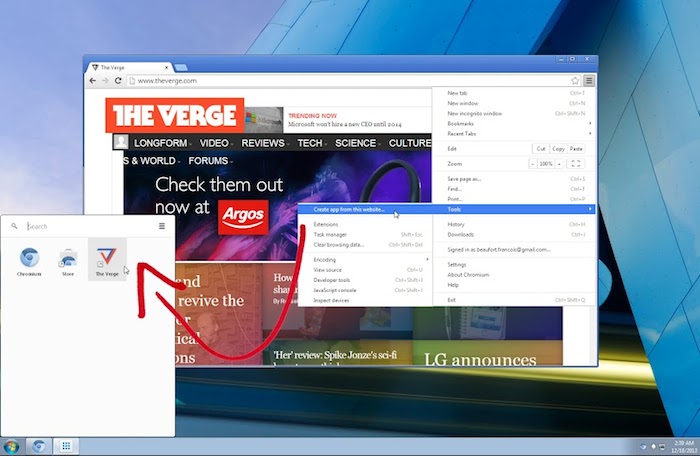Screen dimensions: 700x456
Task: Choose Print from the menu
Action: pos(514,199)
